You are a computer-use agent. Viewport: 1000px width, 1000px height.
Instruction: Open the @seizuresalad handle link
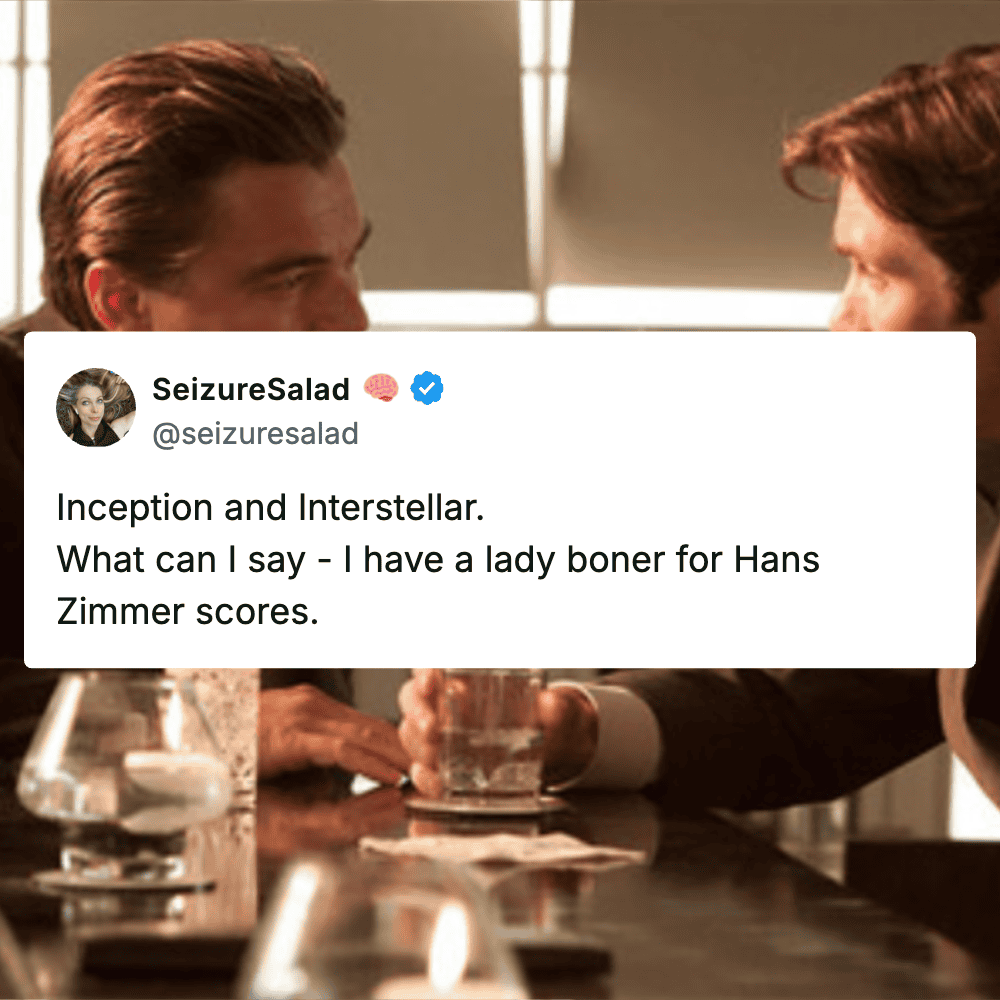255,434
